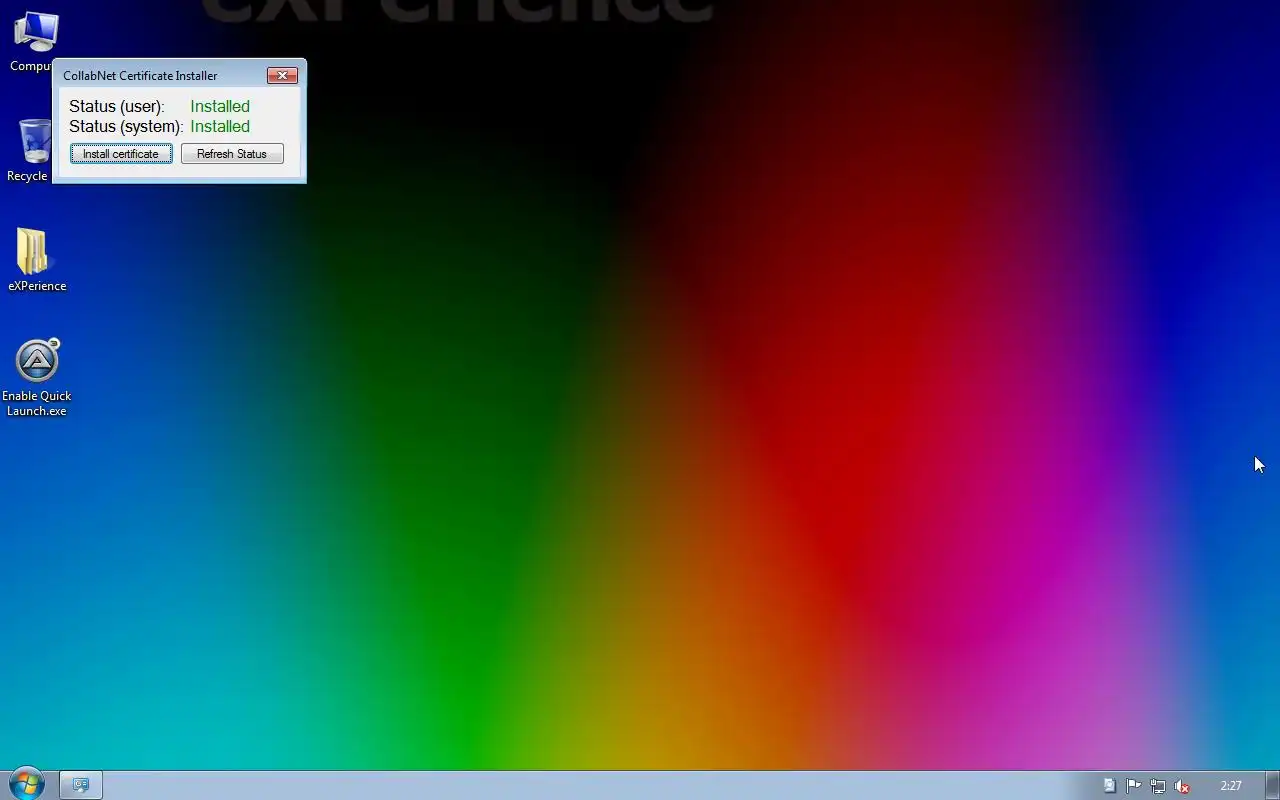Select Enable Quick Launch.exe icon

[37, 378]
